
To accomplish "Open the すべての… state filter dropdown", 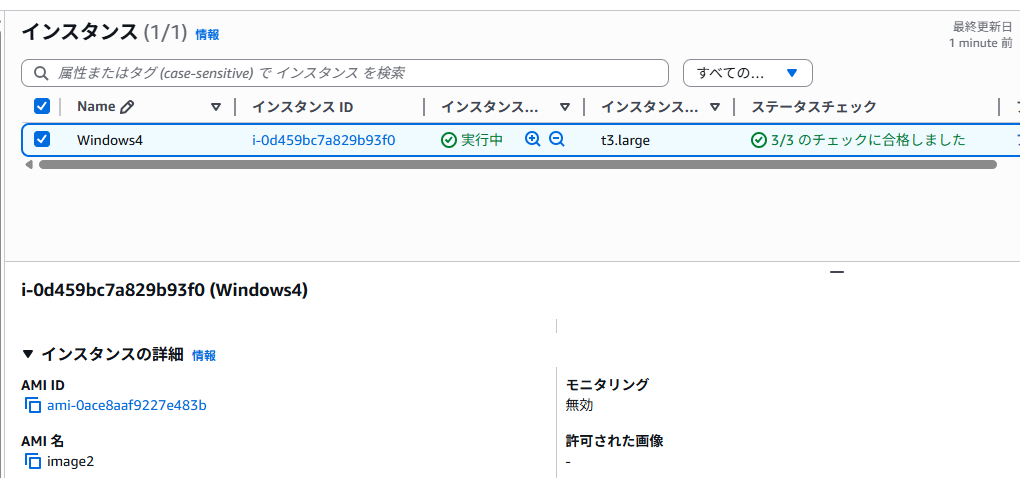I will [x=747, y=73].
